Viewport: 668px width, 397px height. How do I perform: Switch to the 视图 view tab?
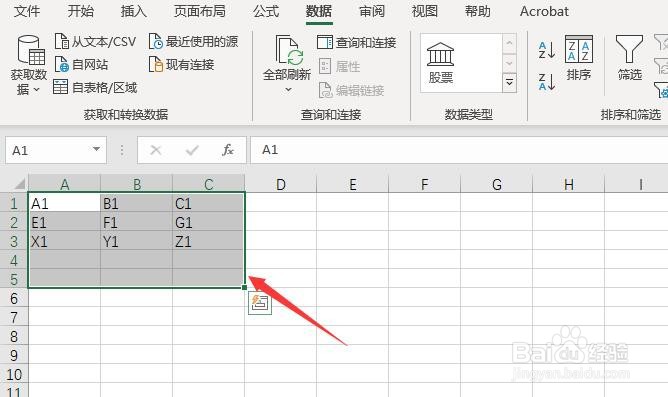(x=425, y=11)
